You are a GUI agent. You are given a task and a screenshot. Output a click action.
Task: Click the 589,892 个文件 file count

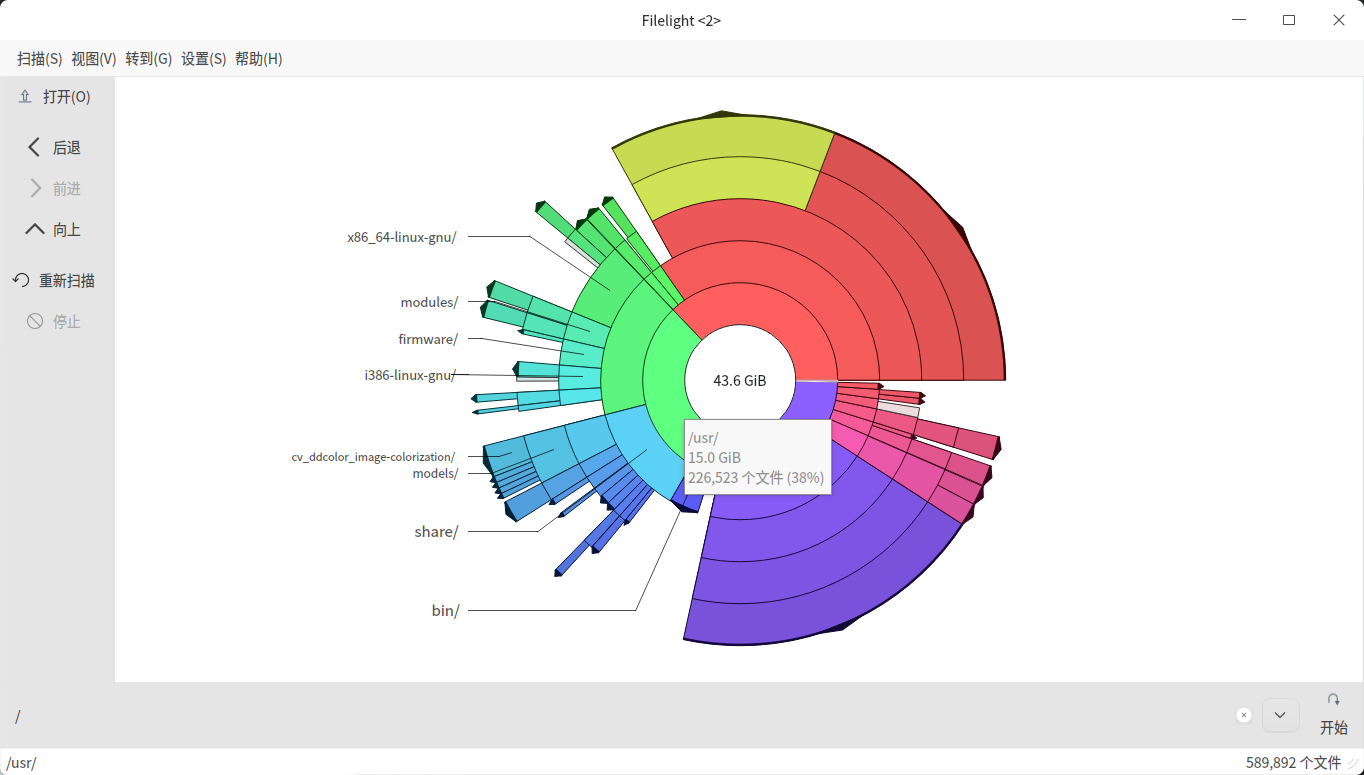click(x=1293, y=763)
